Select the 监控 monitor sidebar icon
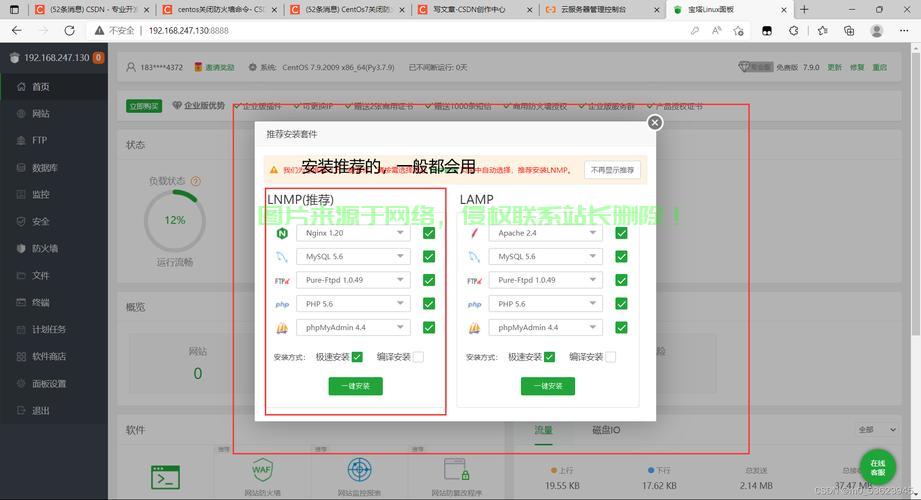 (21, 194)
